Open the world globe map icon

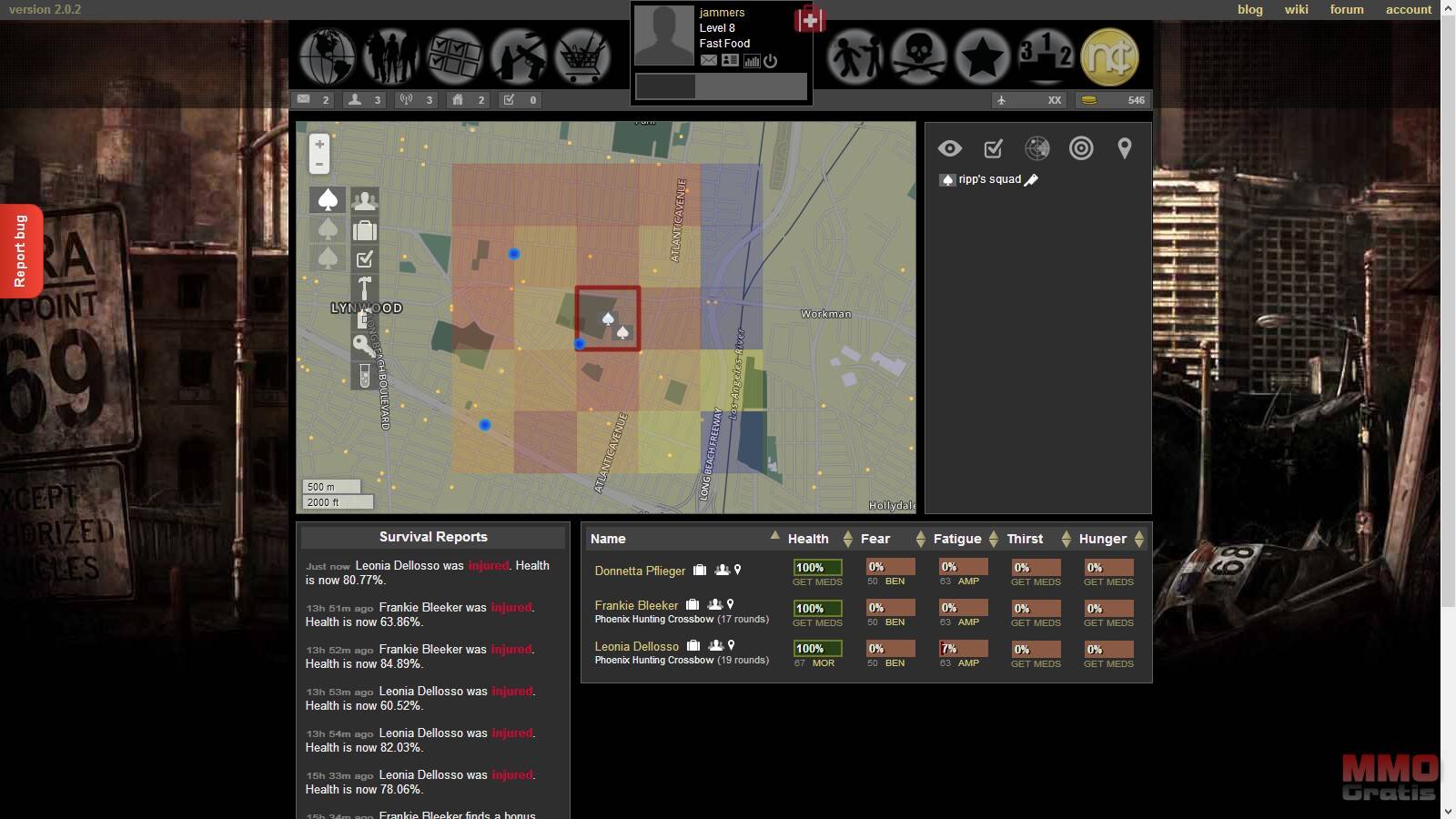tap(328, 56)
